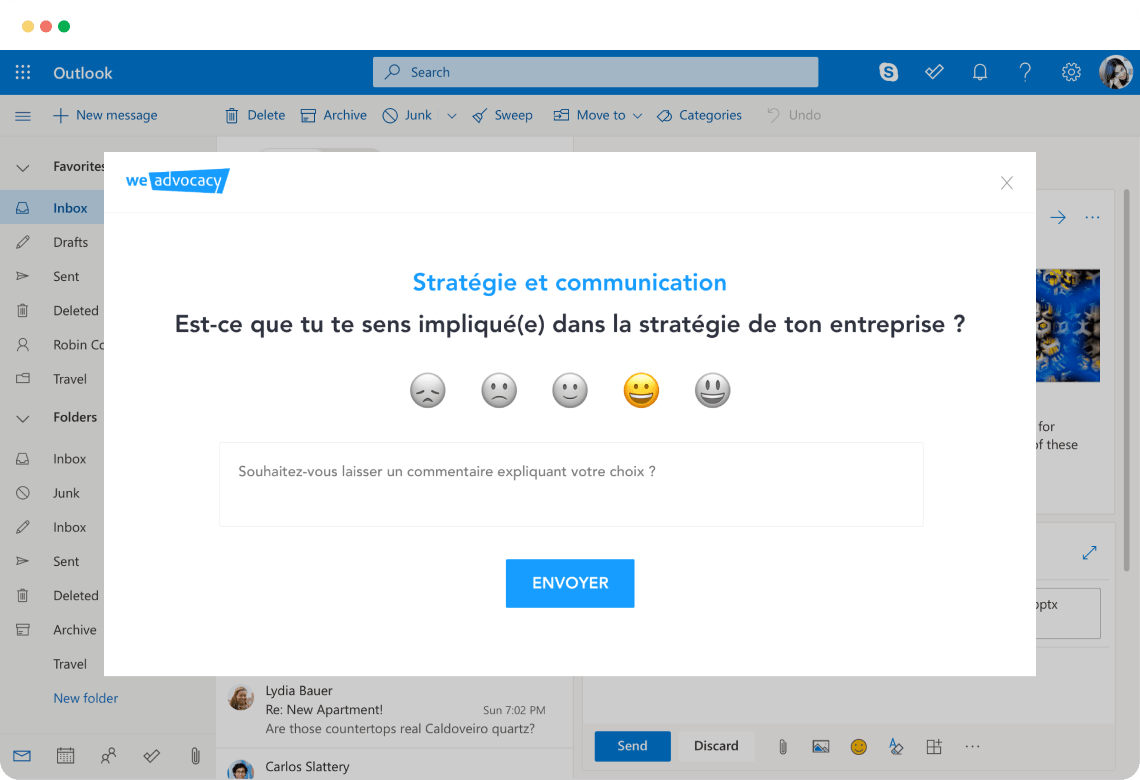The width and height of the screenshot is (1140, 780).
Task: Click the attach paperclip in compose bar
Action: coord(783,746)
